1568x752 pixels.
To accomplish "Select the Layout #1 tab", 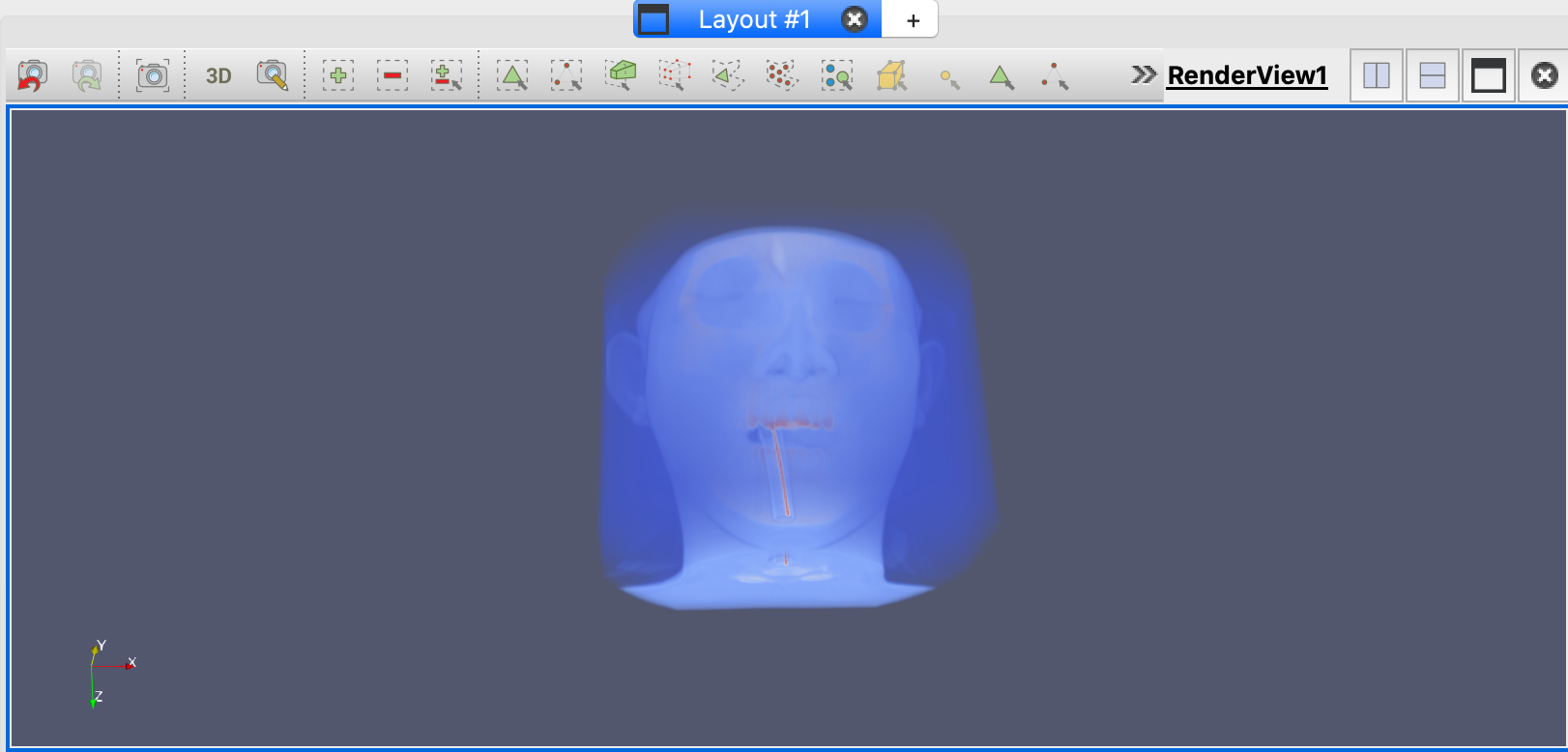I will pos(754,19).
